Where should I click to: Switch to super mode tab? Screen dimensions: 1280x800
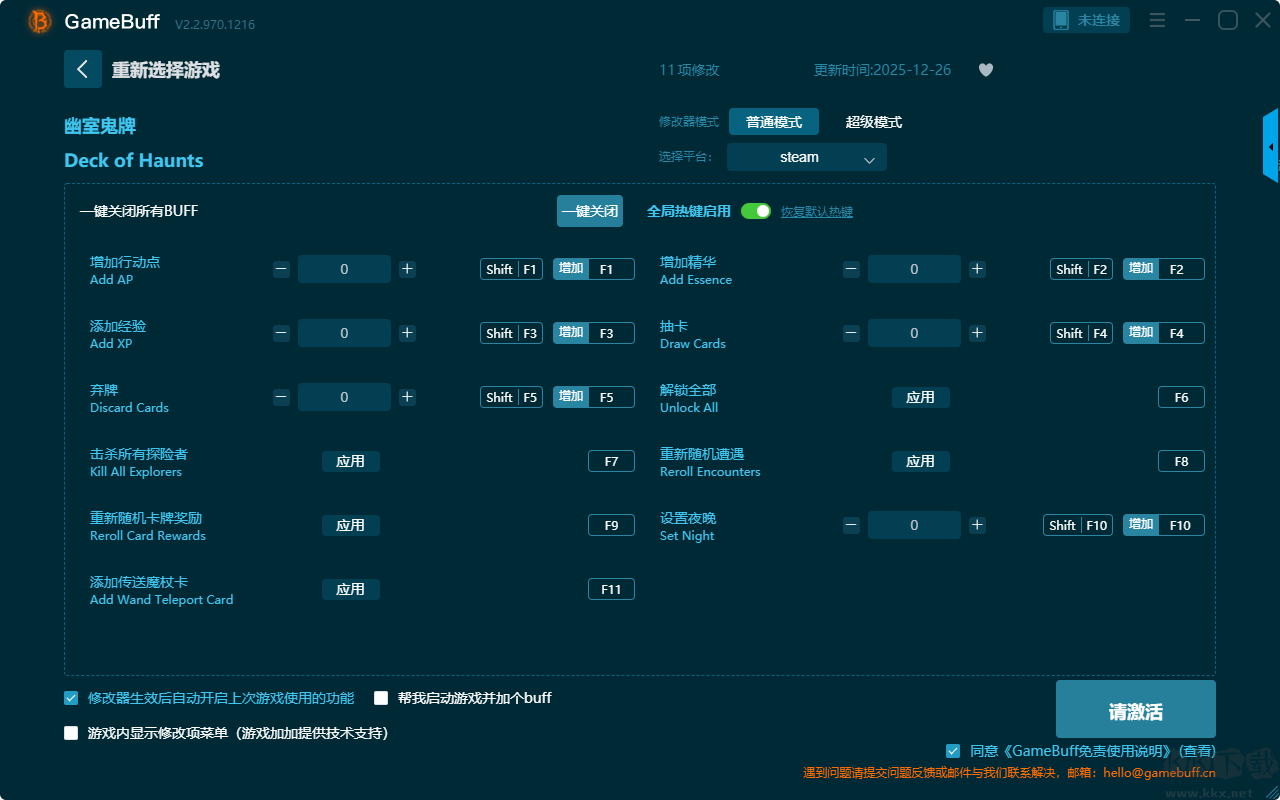pos(873,122)
